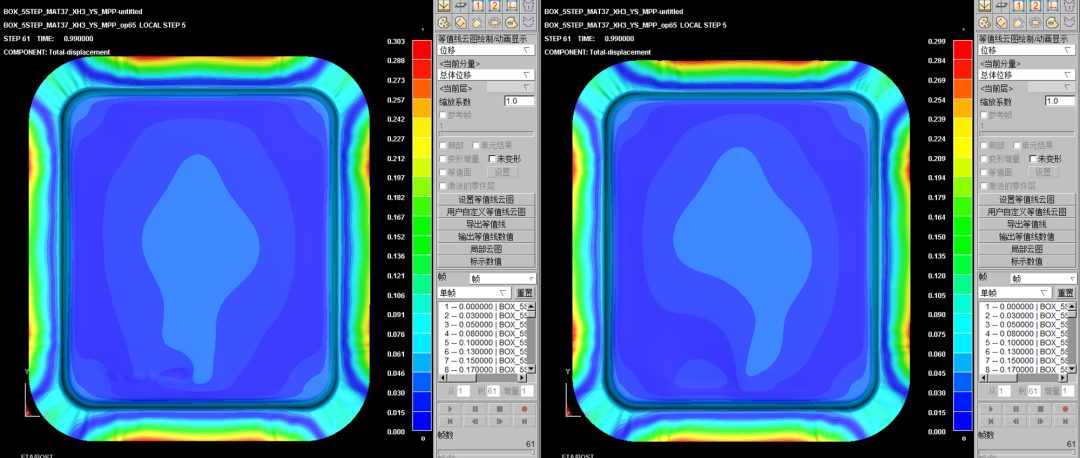Click 设置等值线云图 button in left panel
Screen dimensions: 1080x458
[x=486, y=199]
